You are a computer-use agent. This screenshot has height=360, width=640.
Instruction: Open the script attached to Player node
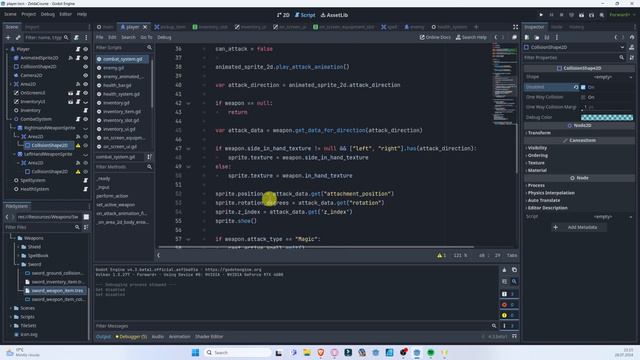tap(78, 49)
